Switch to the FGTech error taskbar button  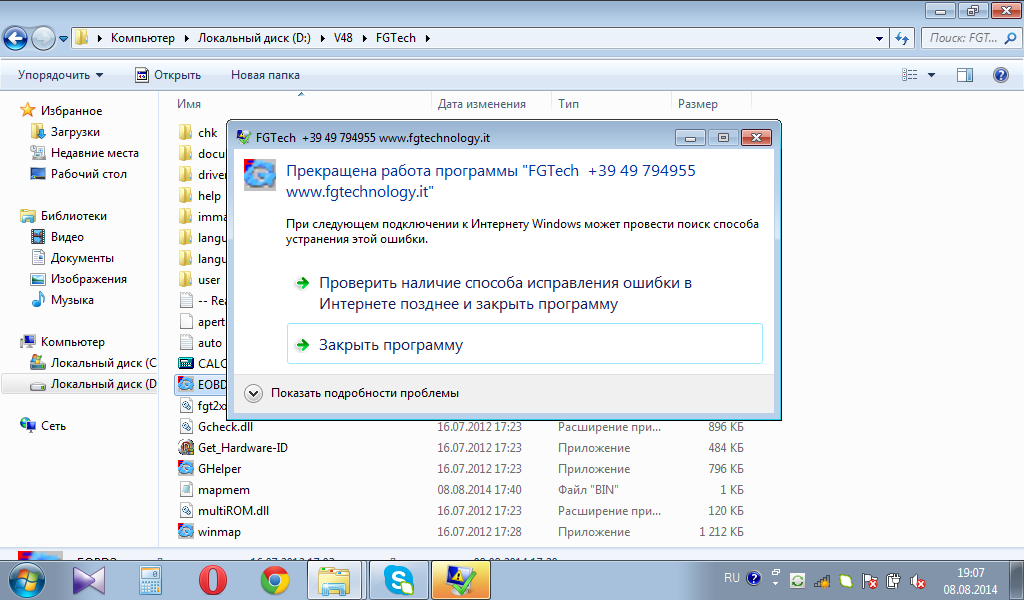[460, 580]
